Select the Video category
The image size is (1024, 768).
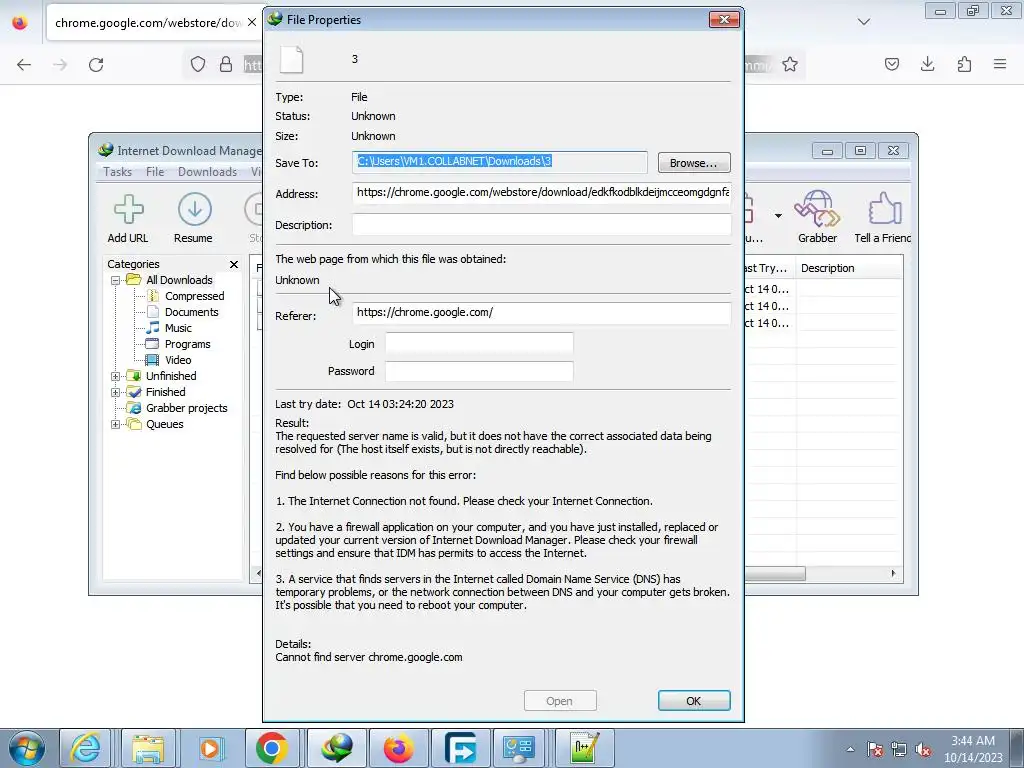click(178, 360)
